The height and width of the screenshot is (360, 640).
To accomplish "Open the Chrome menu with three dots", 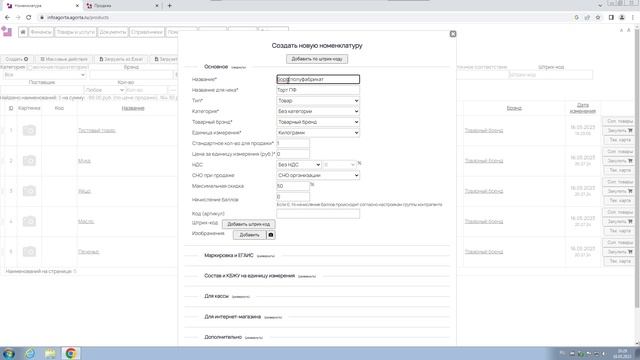I will 633,18.
